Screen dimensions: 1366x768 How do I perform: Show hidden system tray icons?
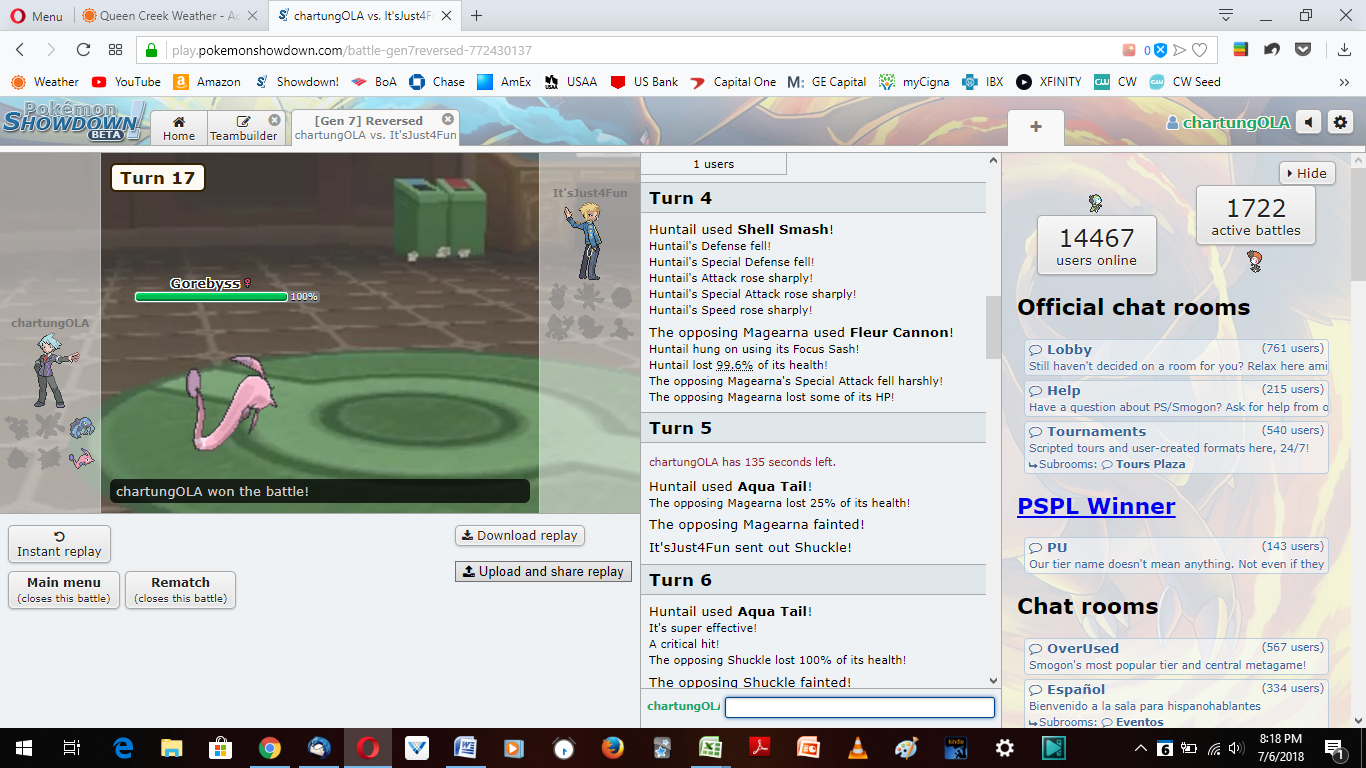pos(1141,747)
